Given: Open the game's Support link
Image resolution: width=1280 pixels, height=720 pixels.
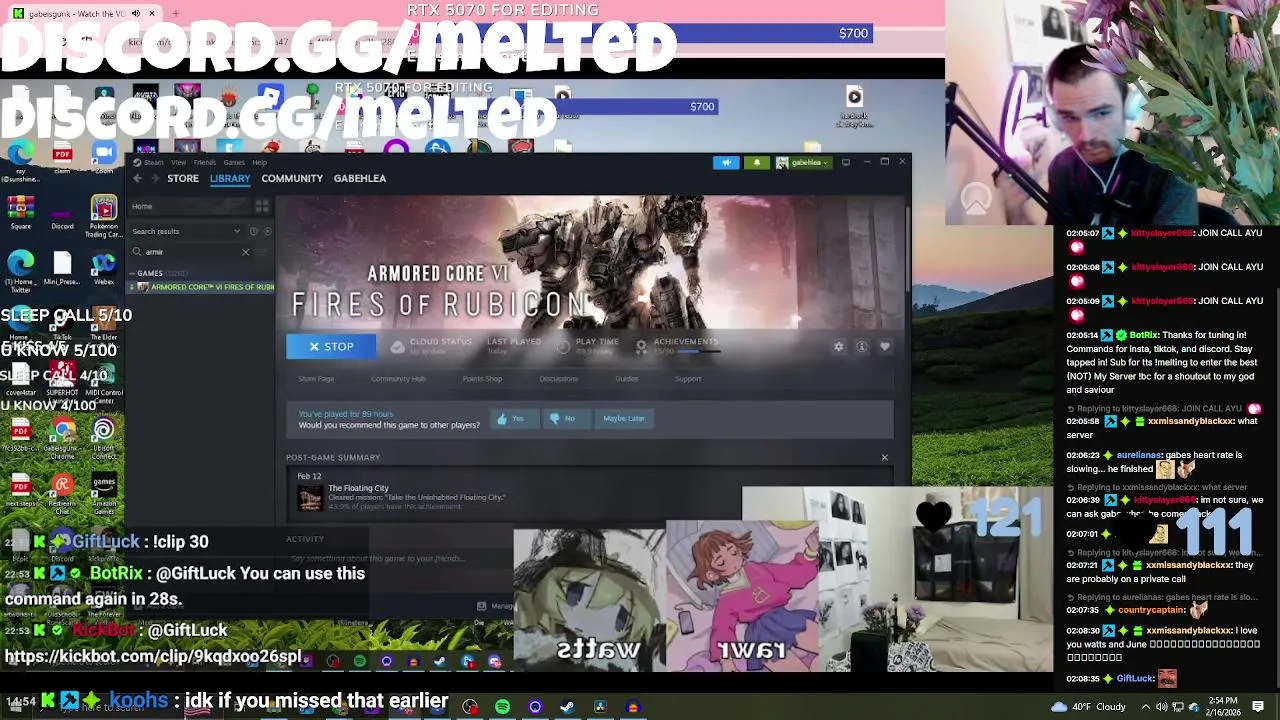Looking at the screenshot, I should [688, 379].
